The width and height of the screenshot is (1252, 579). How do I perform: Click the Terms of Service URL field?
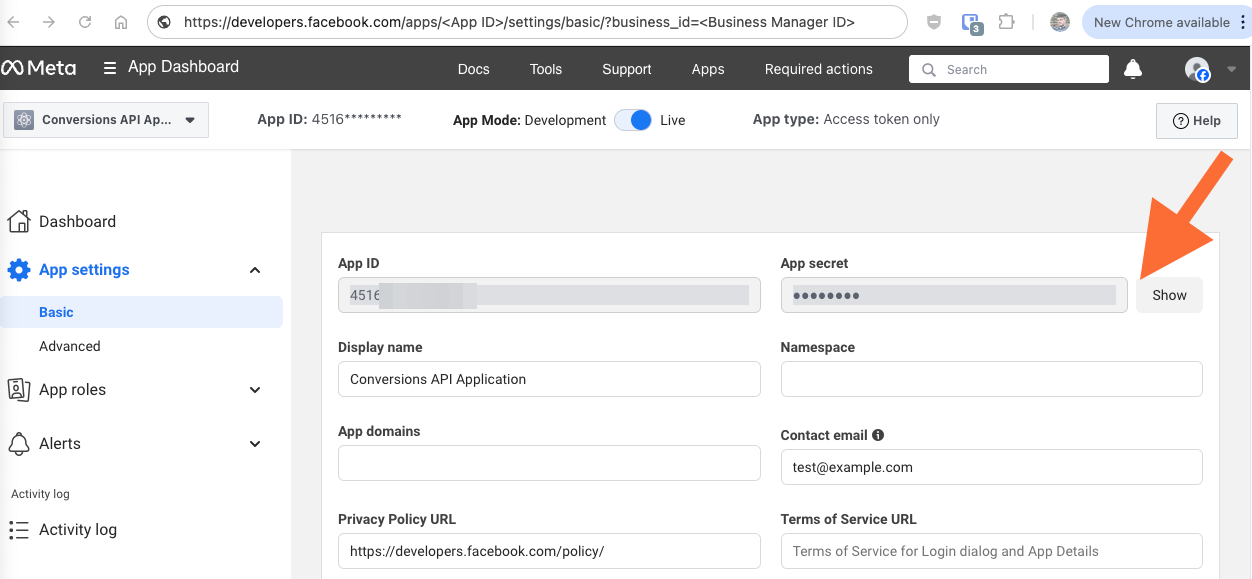991,551
